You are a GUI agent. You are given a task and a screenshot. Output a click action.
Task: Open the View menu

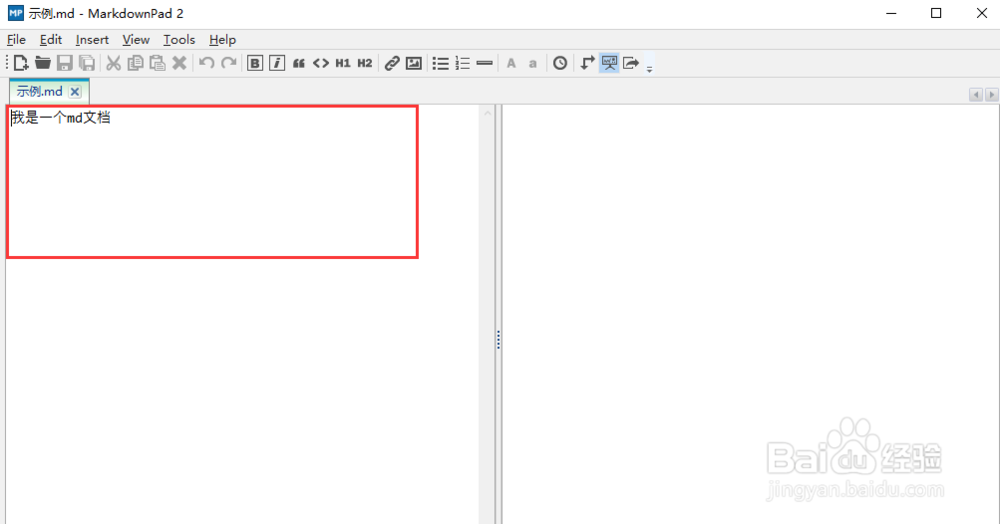(x=136, y=40)
